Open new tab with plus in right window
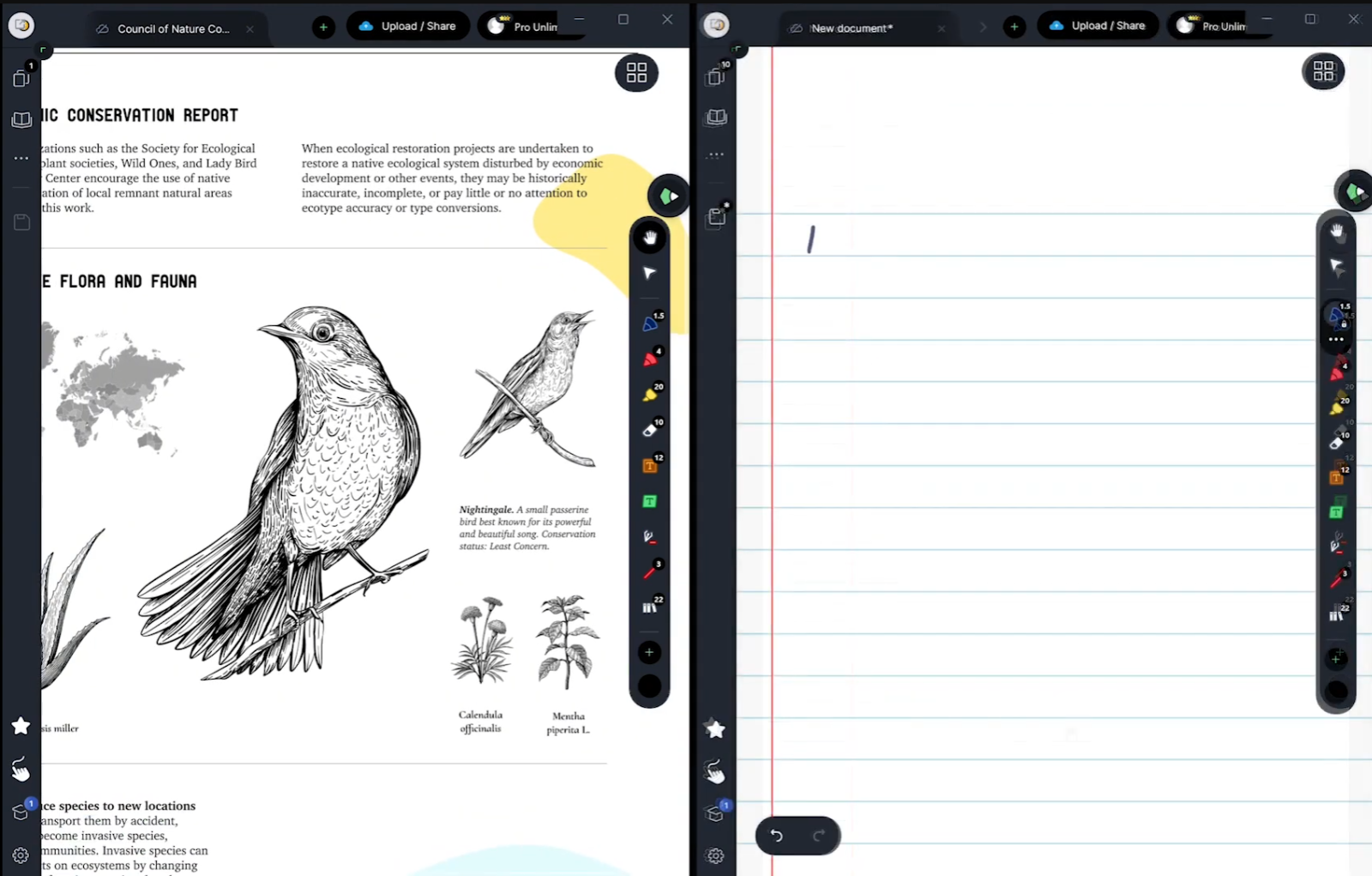Image resolution: width=1372 pixels, height=876 pixels. (x=1014, y=27)
